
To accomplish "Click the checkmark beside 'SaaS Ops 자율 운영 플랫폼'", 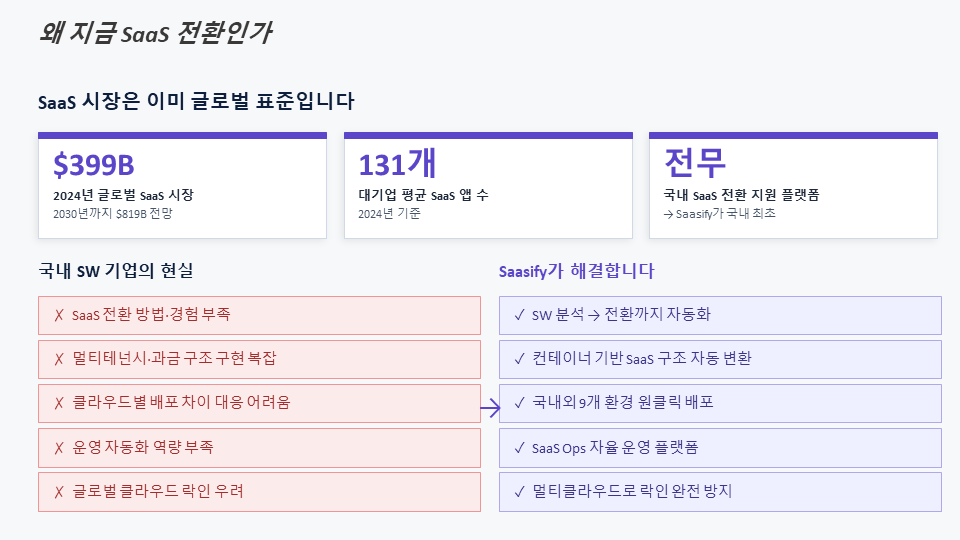I will [x=519, y=447].
